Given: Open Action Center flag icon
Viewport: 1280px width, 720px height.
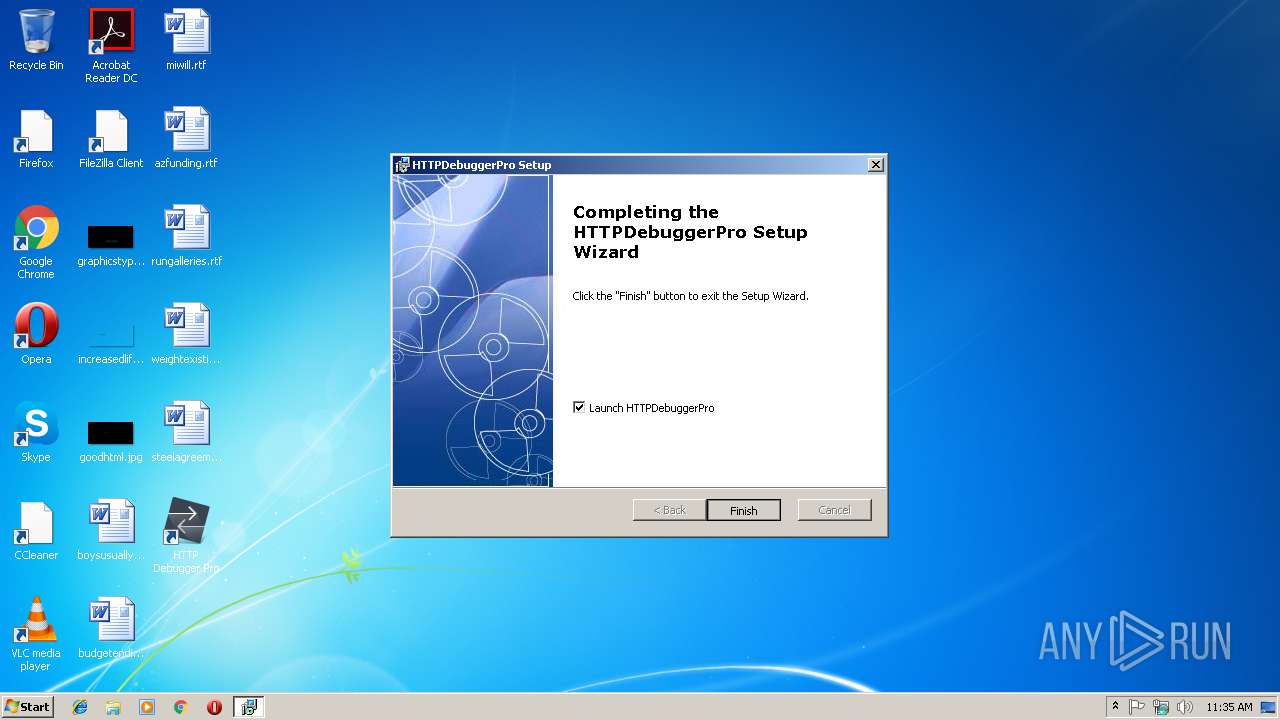Looking at the screenshot, I should [1137, 707].
